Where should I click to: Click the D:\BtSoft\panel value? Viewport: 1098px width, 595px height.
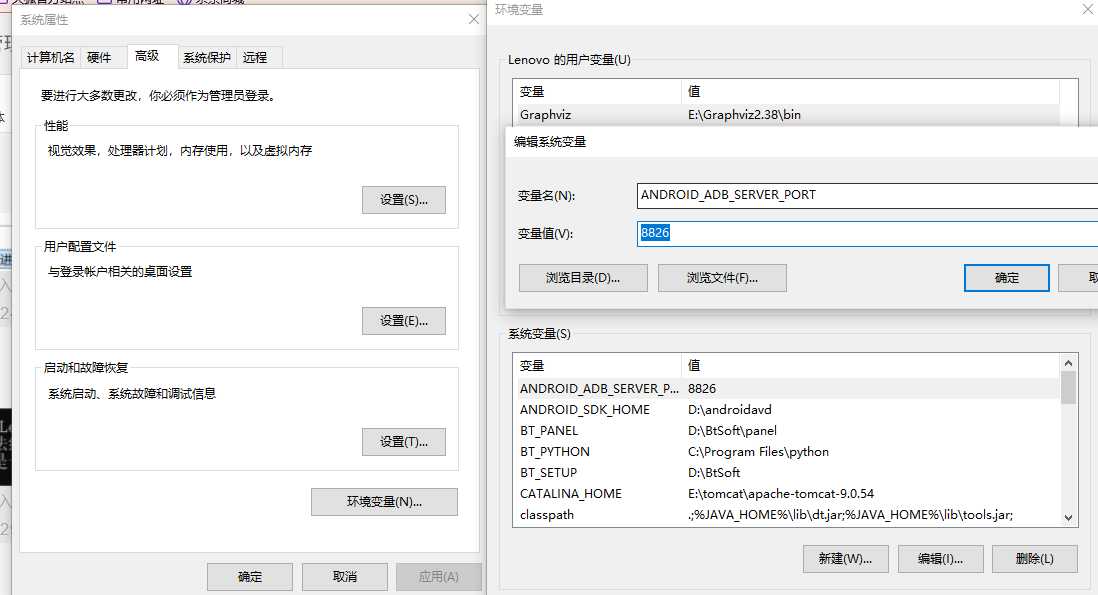(732, 430)
